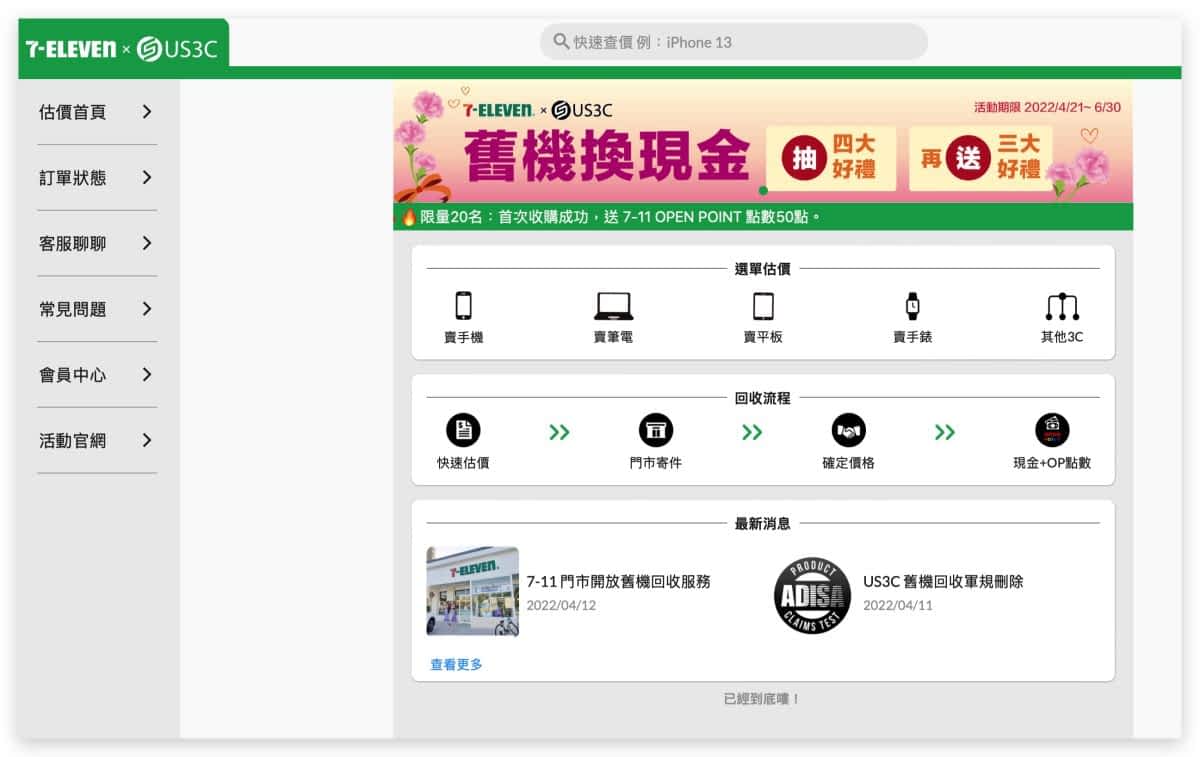Select the laptop icon for 賣筆電
1200x757 pixels.
(613, 306)
